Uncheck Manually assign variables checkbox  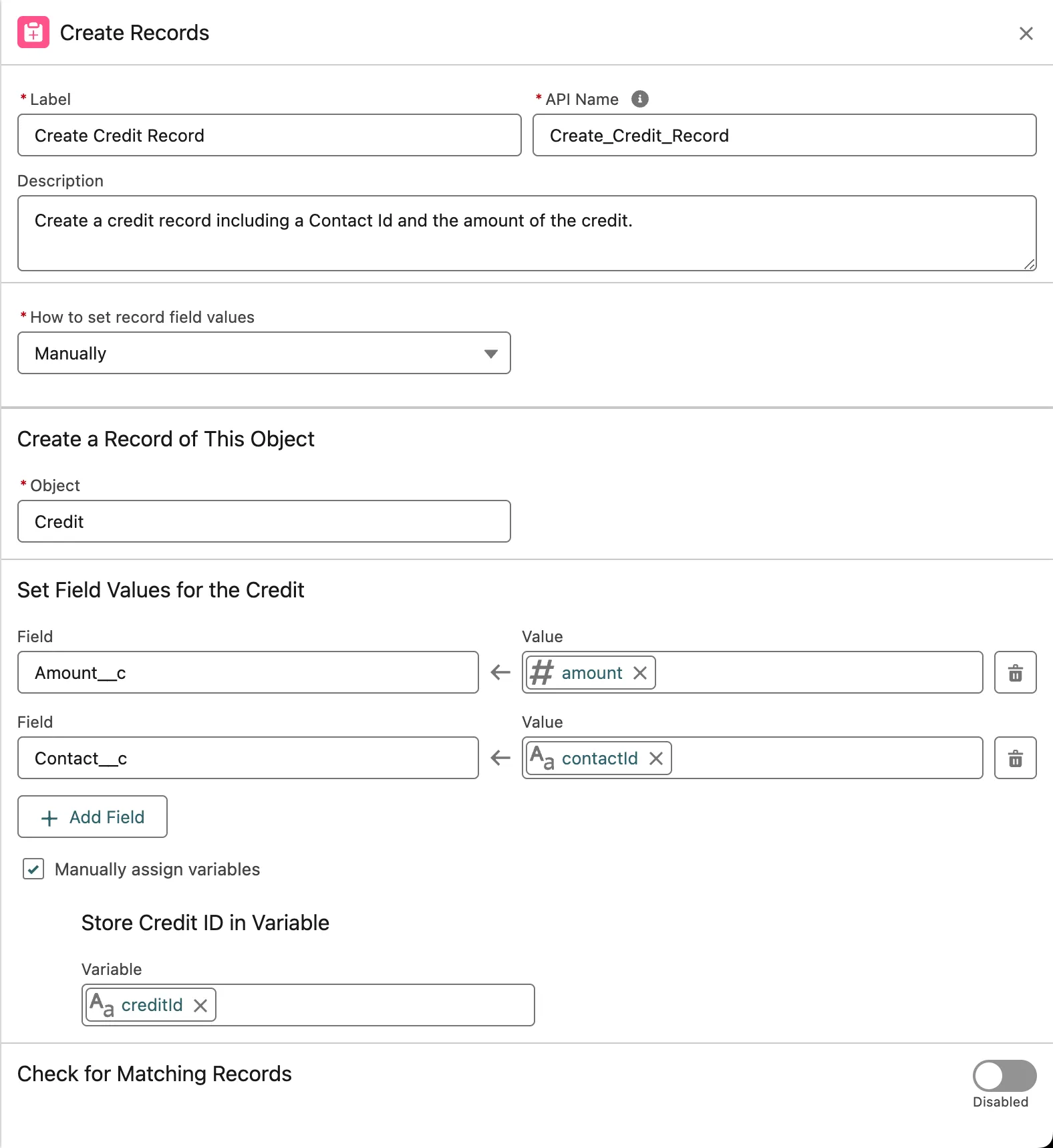tap(33, 869)
